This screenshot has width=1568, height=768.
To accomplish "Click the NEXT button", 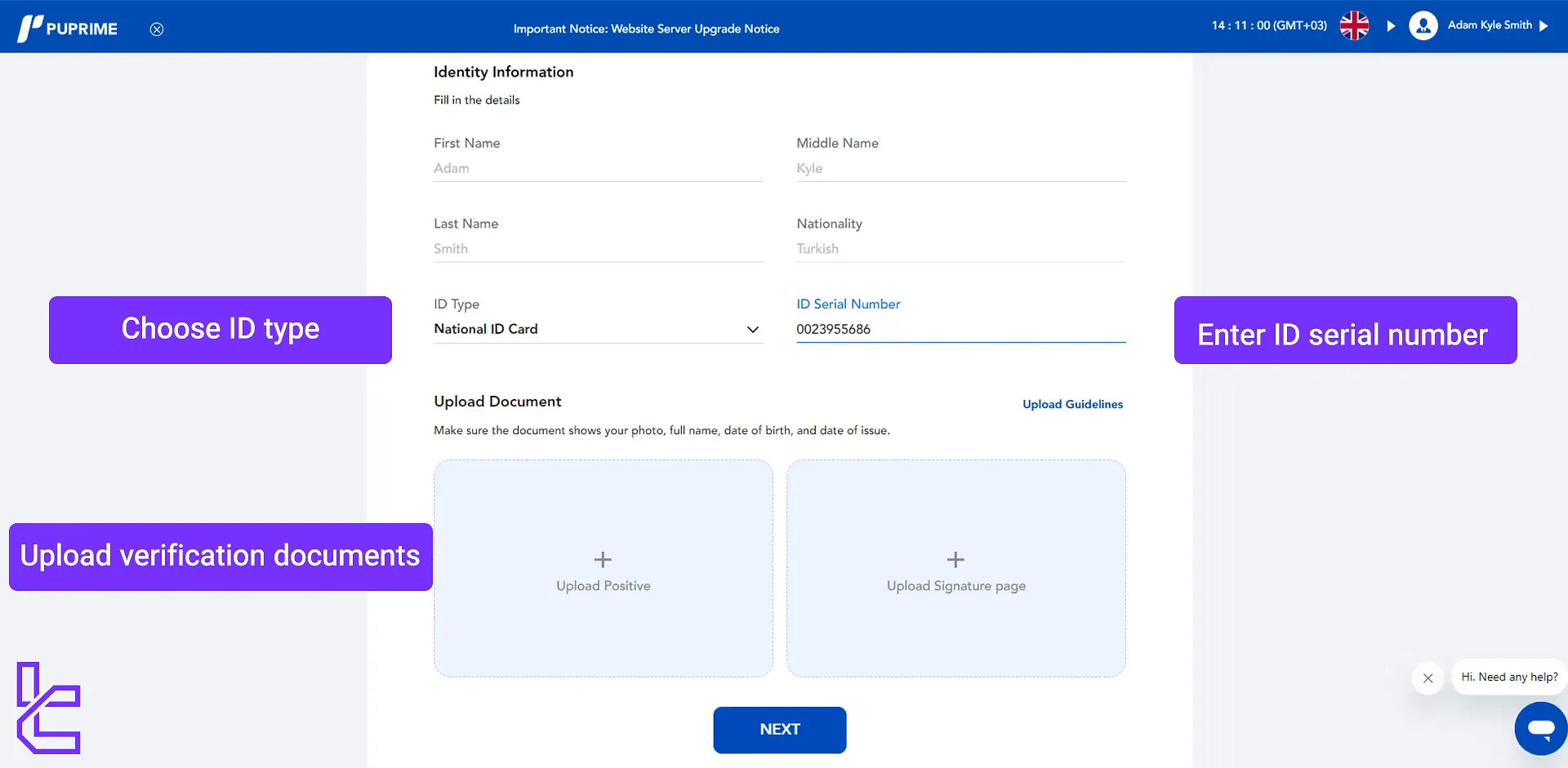I will tap(779, 730).
